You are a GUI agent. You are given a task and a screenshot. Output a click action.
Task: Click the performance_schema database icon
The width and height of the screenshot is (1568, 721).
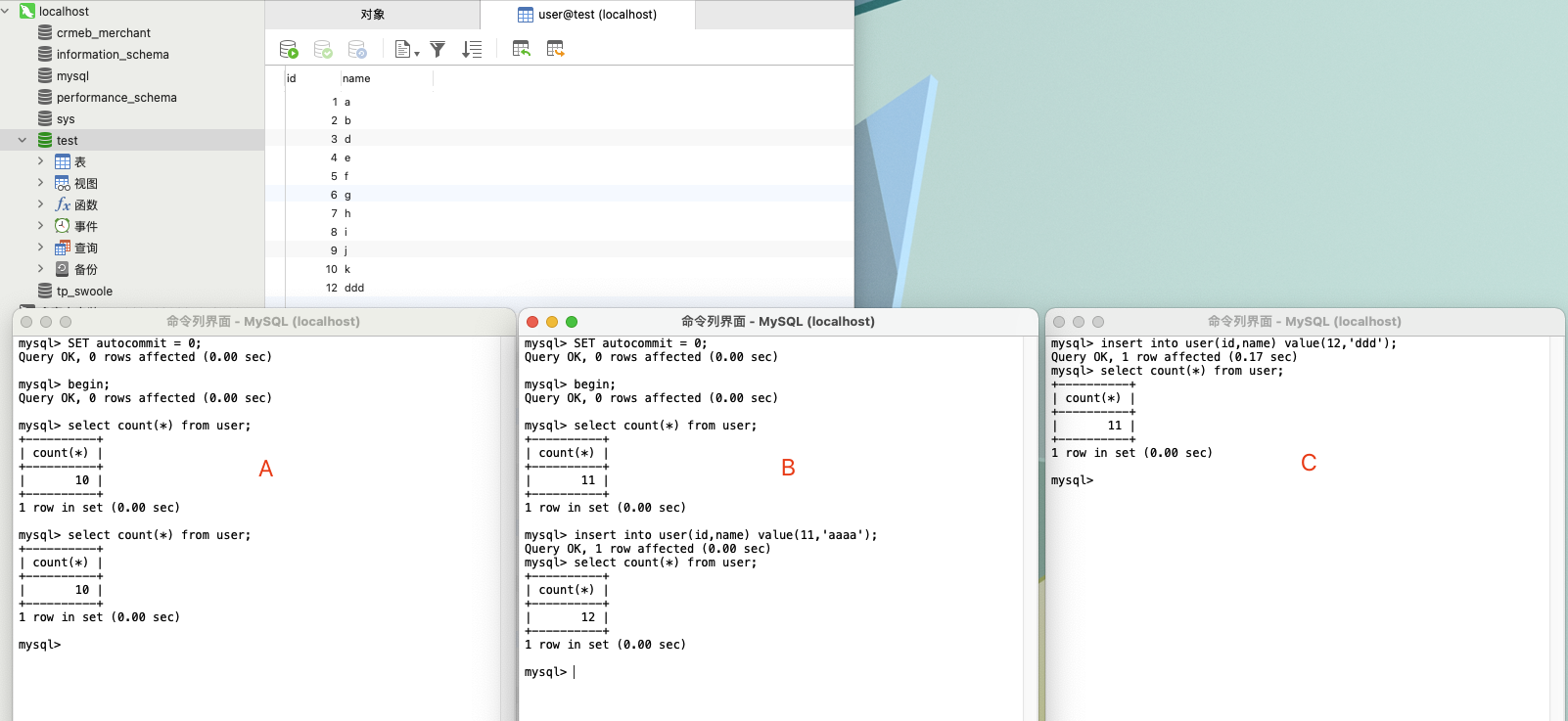[45, 97]
